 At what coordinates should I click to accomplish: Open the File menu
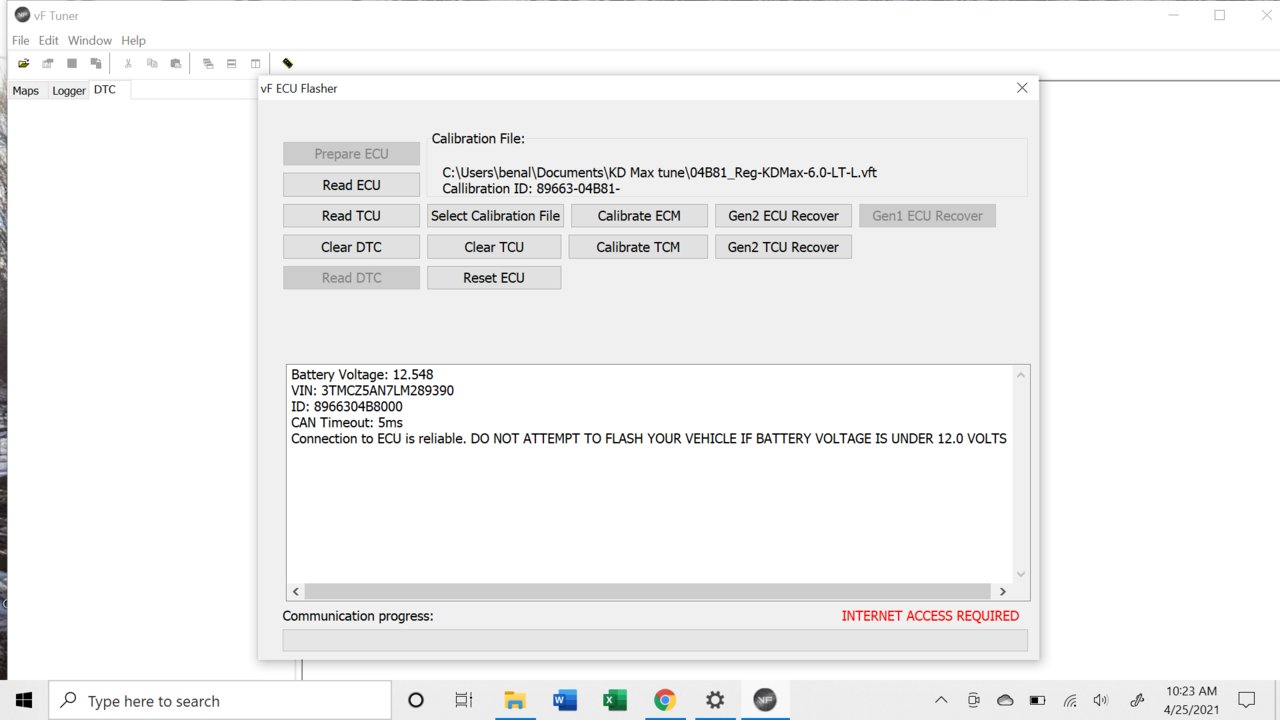21,41
